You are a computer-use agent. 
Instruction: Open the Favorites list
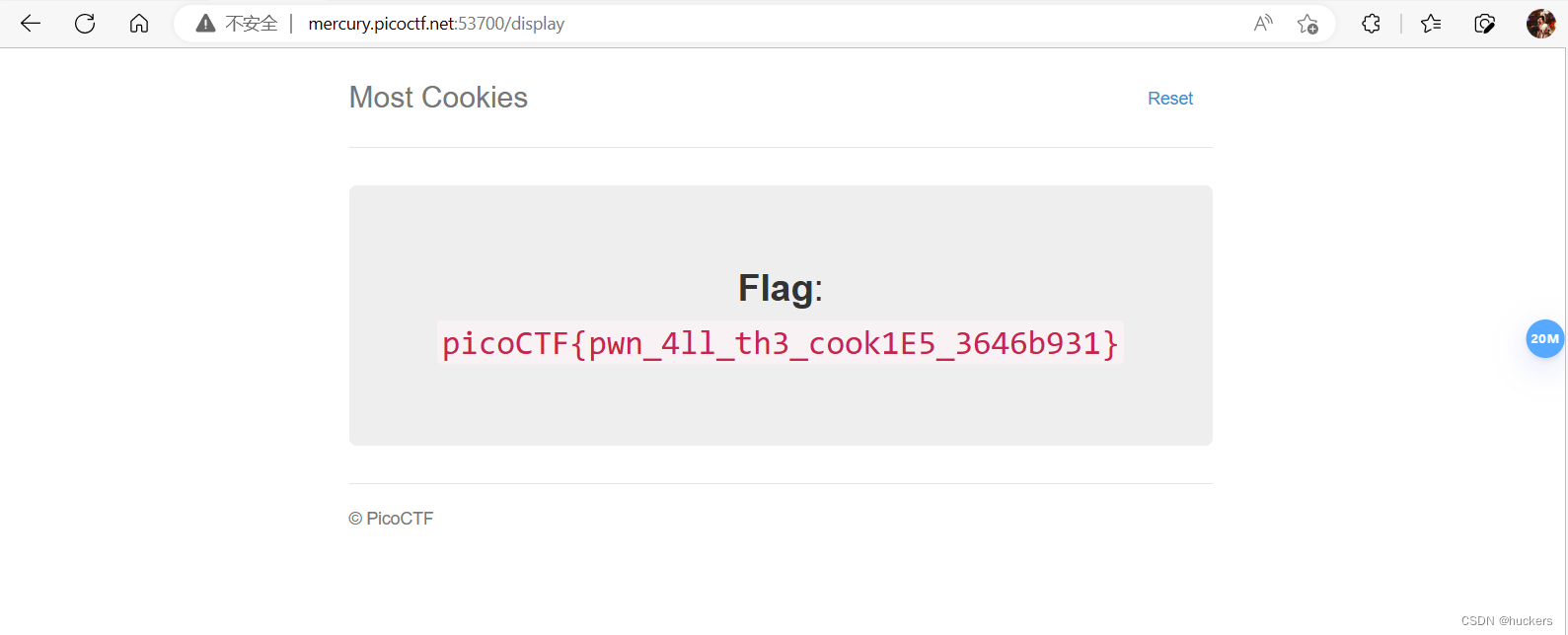click(1431, 23)
